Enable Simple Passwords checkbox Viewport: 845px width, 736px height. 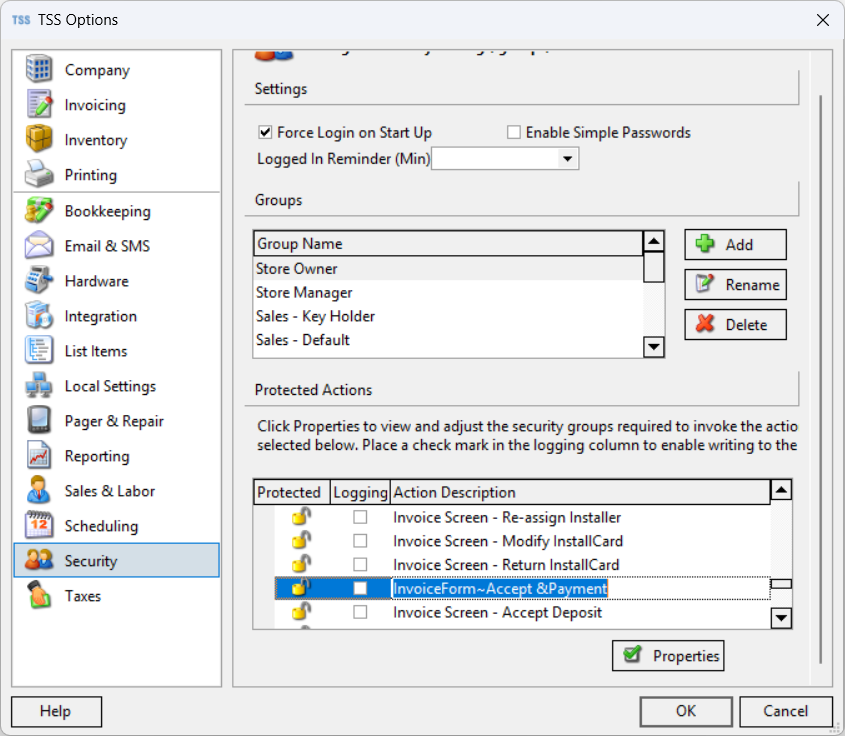coord(514,132)
